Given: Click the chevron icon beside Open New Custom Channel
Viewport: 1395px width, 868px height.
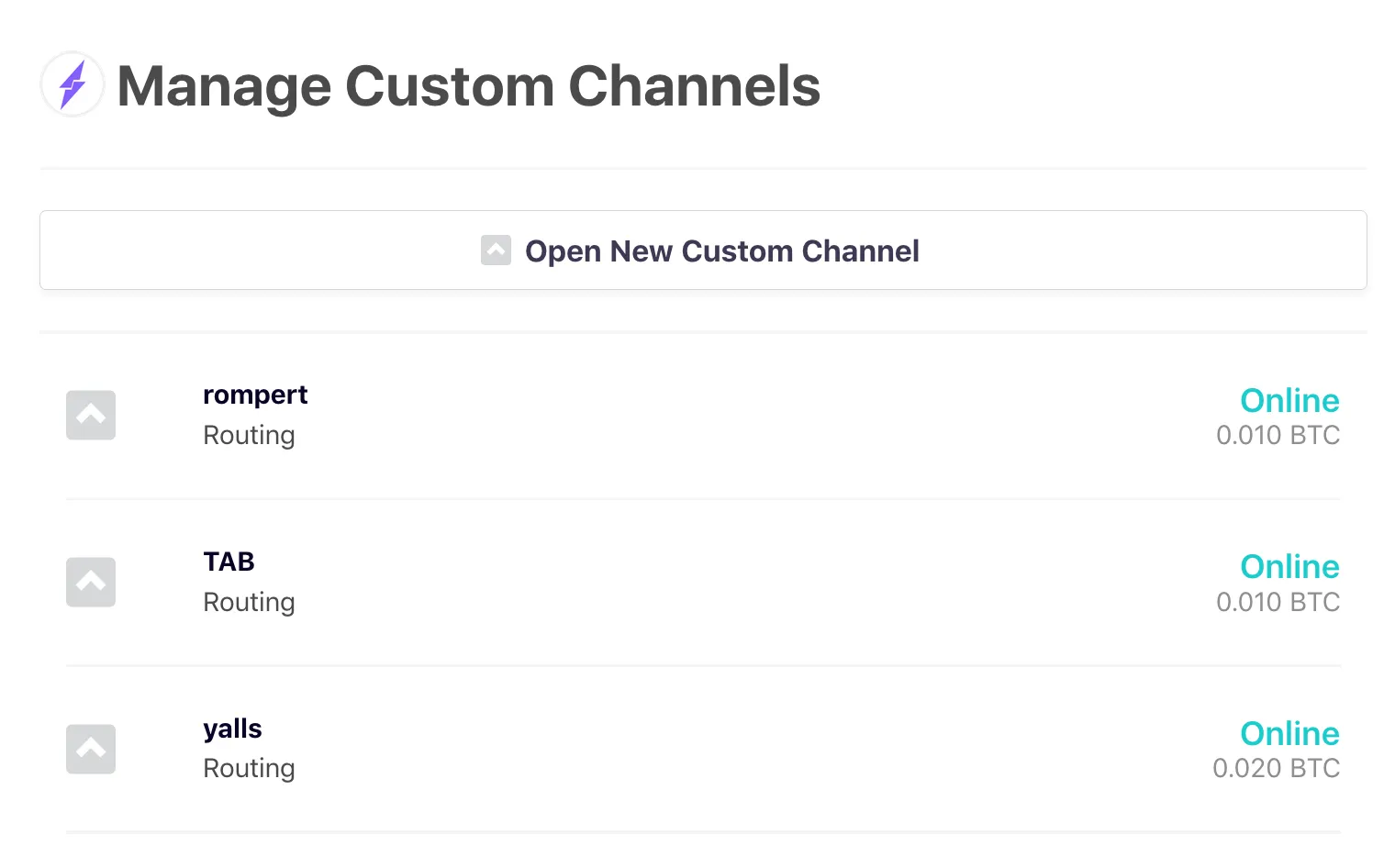Looking at the screenshot, I should pyautogui.click(x=496, y=250).
